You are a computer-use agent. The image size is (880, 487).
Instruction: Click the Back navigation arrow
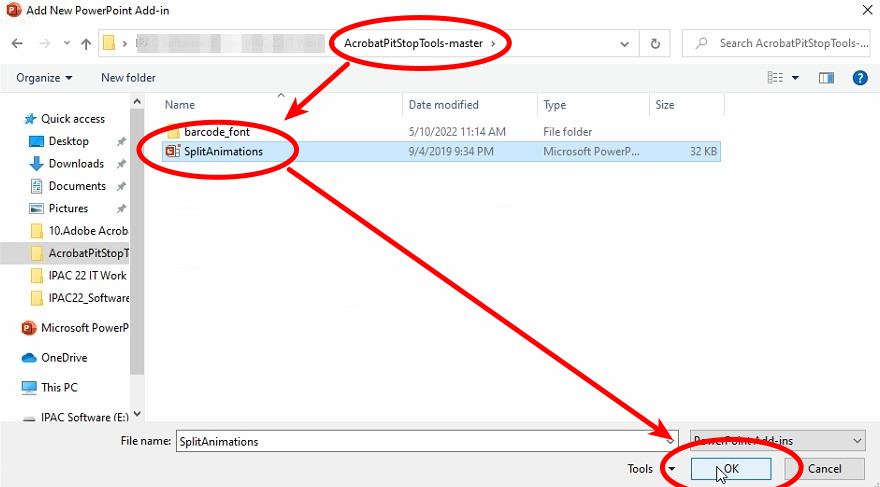tap(18, 44)
